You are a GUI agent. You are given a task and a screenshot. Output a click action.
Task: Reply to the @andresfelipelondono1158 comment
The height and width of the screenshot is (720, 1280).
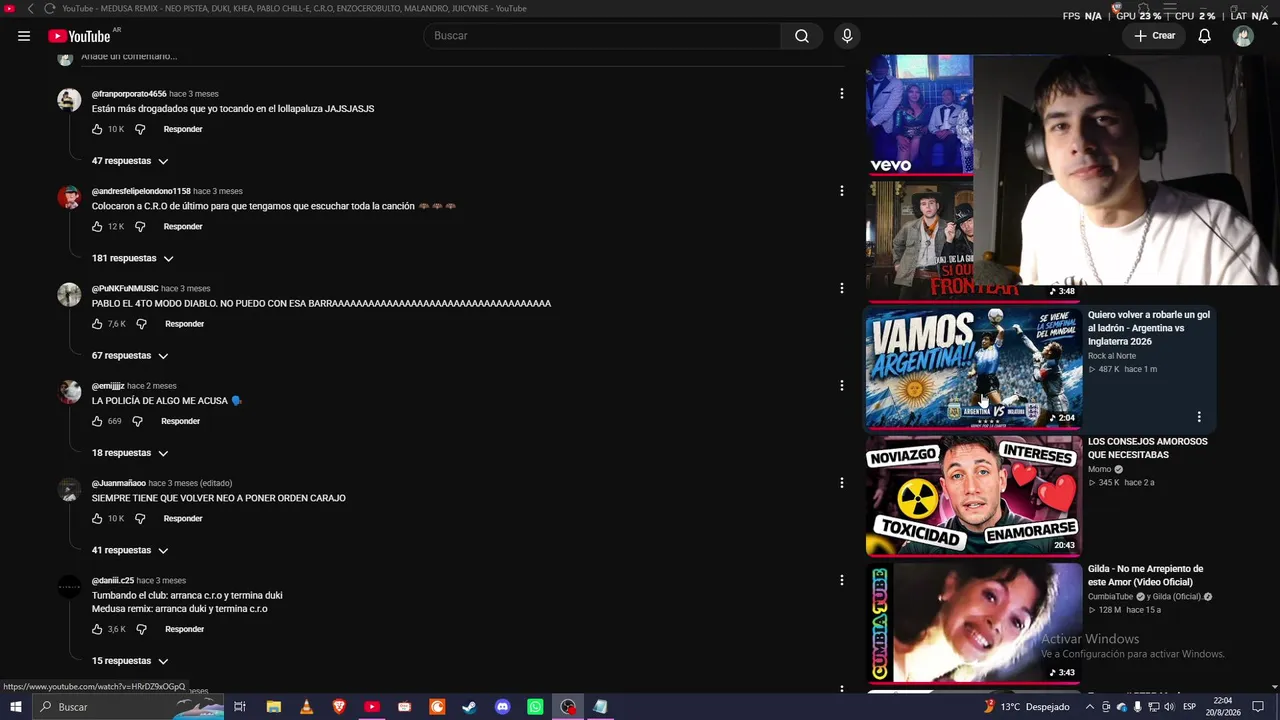(183, 227)
